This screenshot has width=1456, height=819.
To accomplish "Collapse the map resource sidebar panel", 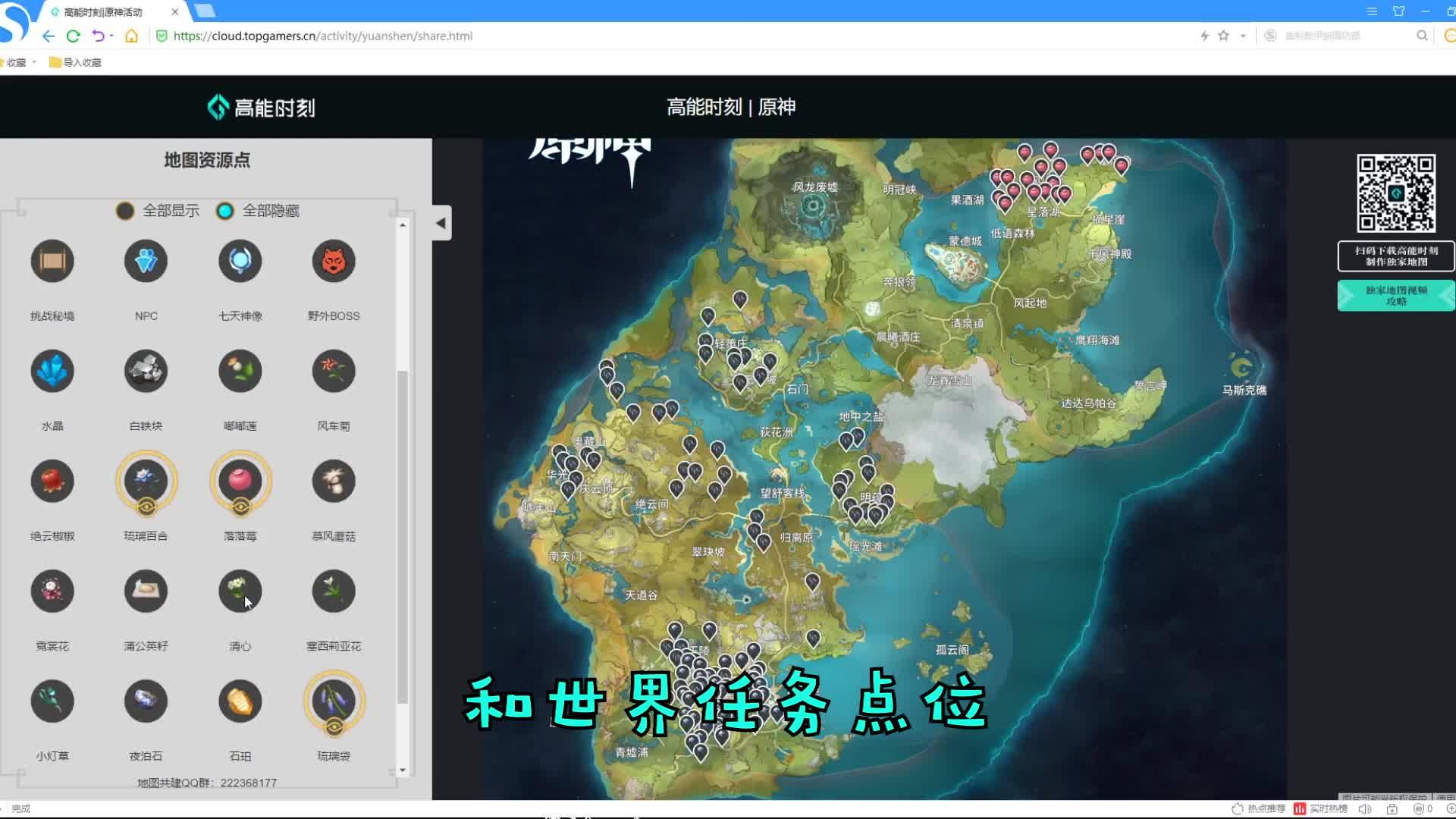I will [x=440, y=222].
